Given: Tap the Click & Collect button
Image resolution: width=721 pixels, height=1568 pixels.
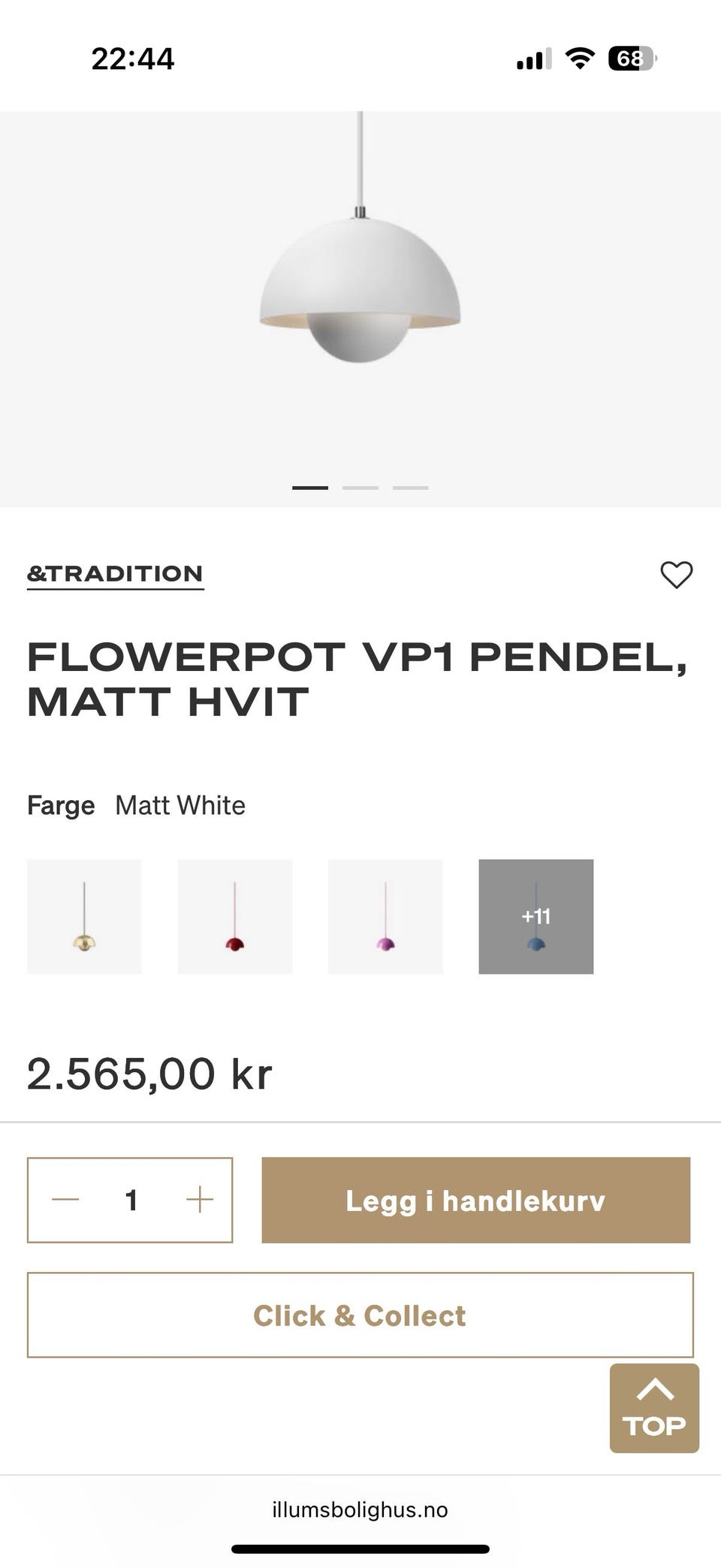Looking at the screenshot, I should 360,1315.
